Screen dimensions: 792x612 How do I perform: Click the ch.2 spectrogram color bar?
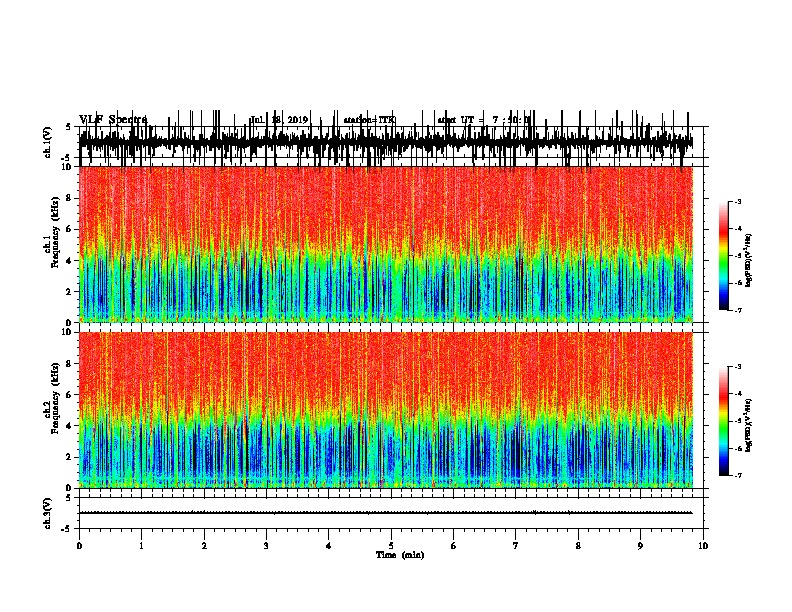pyautogui.click(x=724, y=421)
